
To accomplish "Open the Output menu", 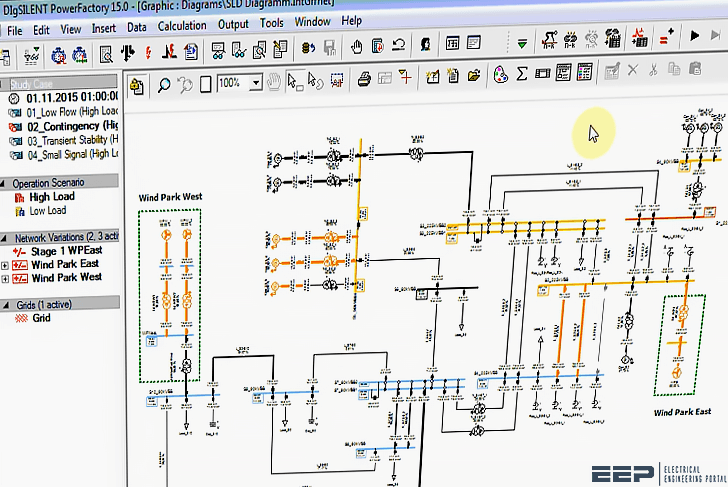I will [233, 22].
